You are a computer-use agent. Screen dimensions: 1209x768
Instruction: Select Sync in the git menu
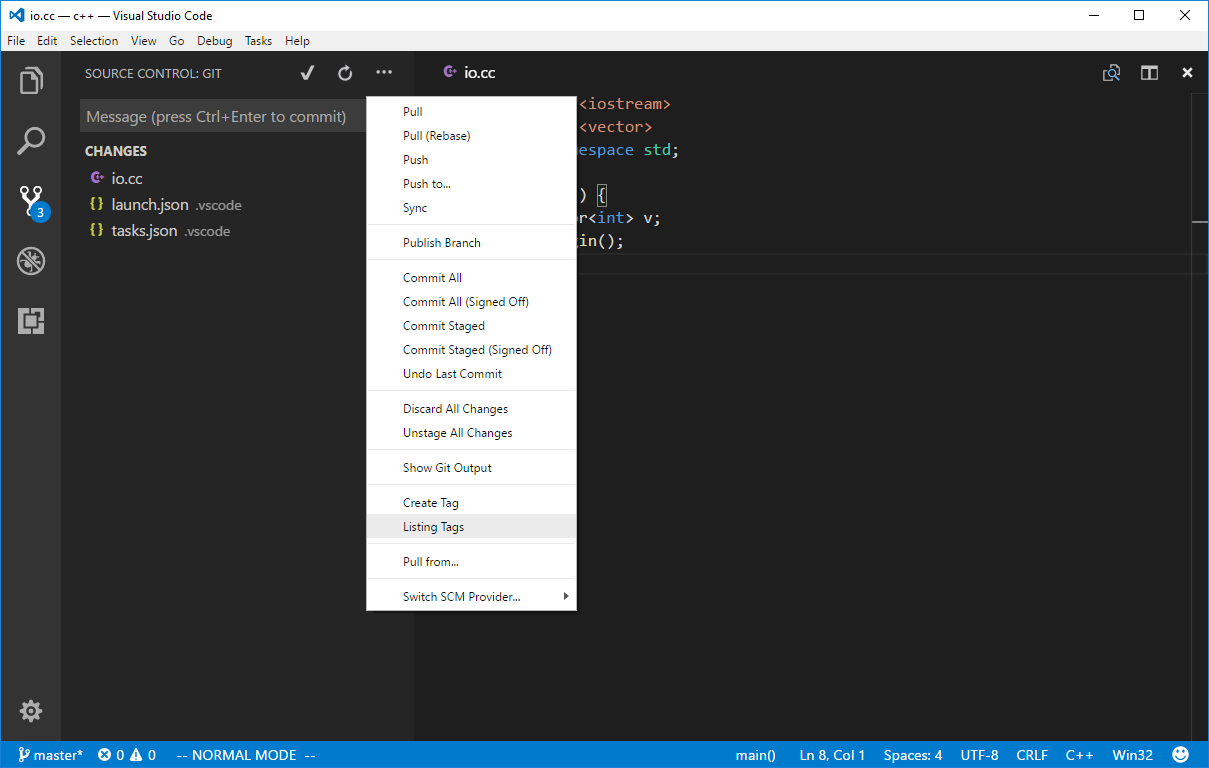pyautogui.click(x=471, y=208)
